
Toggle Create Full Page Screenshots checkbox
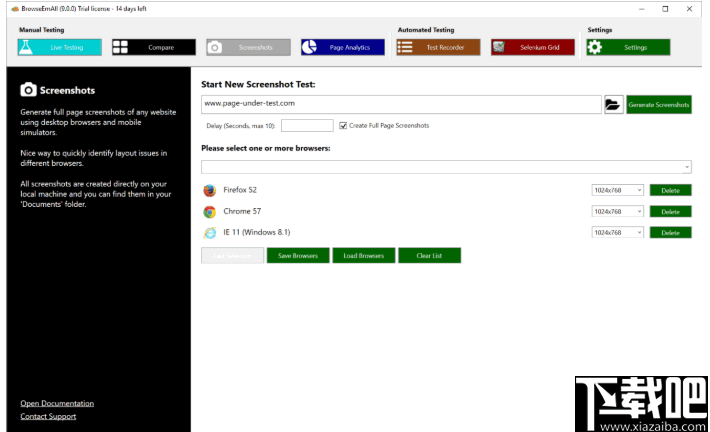click(x=343, y=125)
